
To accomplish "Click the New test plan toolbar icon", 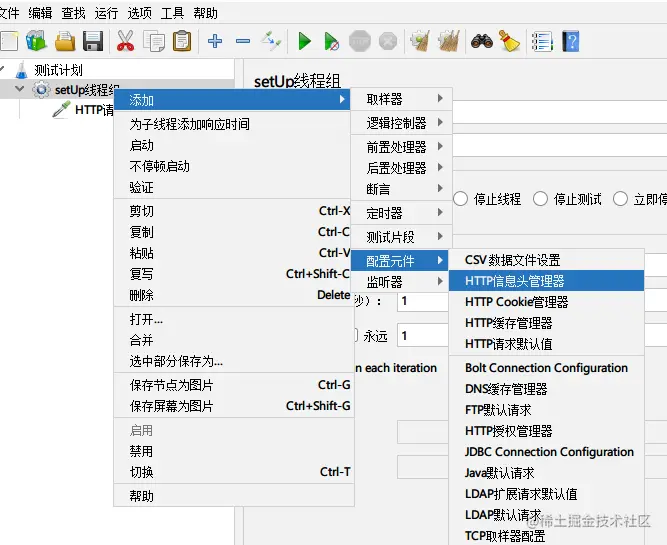I will click(x=9, y=41).
